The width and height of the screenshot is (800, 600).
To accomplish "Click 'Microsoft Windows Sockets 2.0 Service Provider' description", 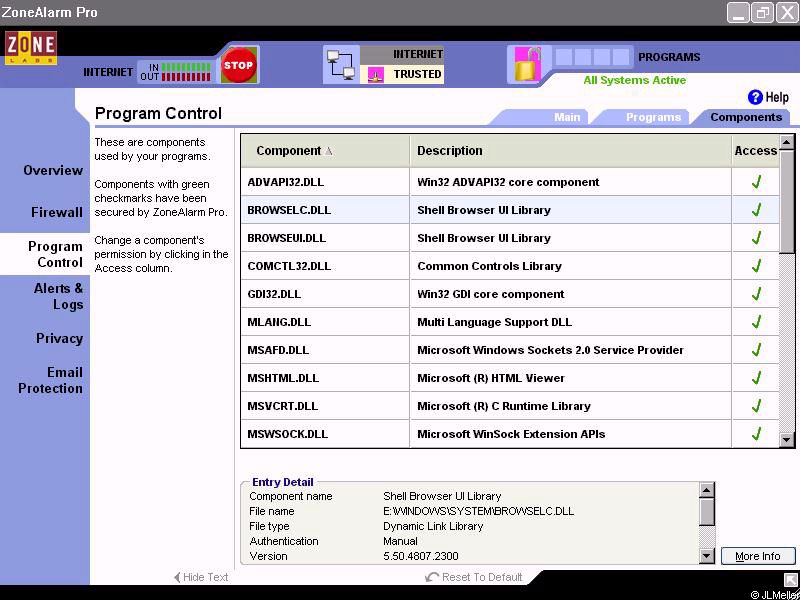I will tap(551, 350).
